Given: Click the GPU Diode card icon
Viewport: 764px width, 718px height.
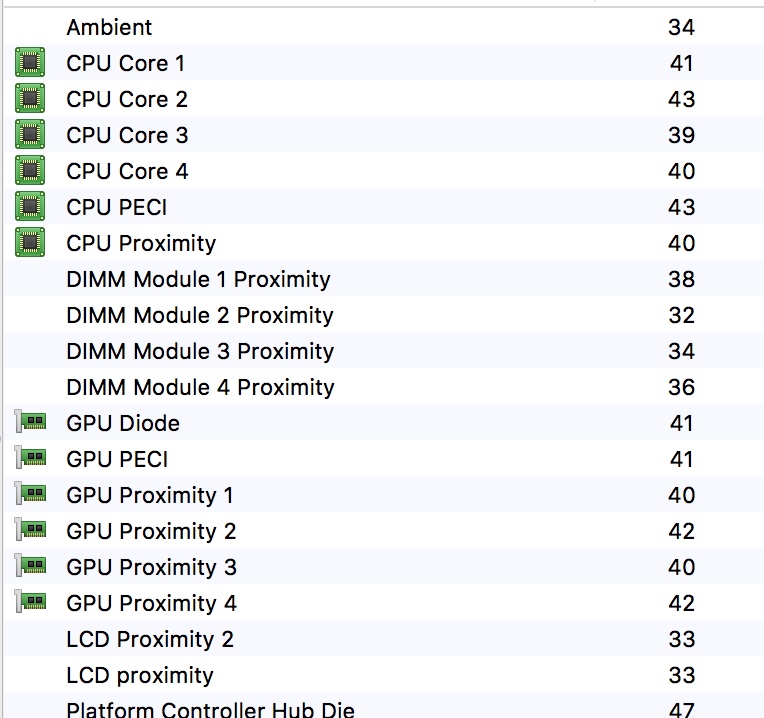Looking at the screenshot, I should 30,422.
